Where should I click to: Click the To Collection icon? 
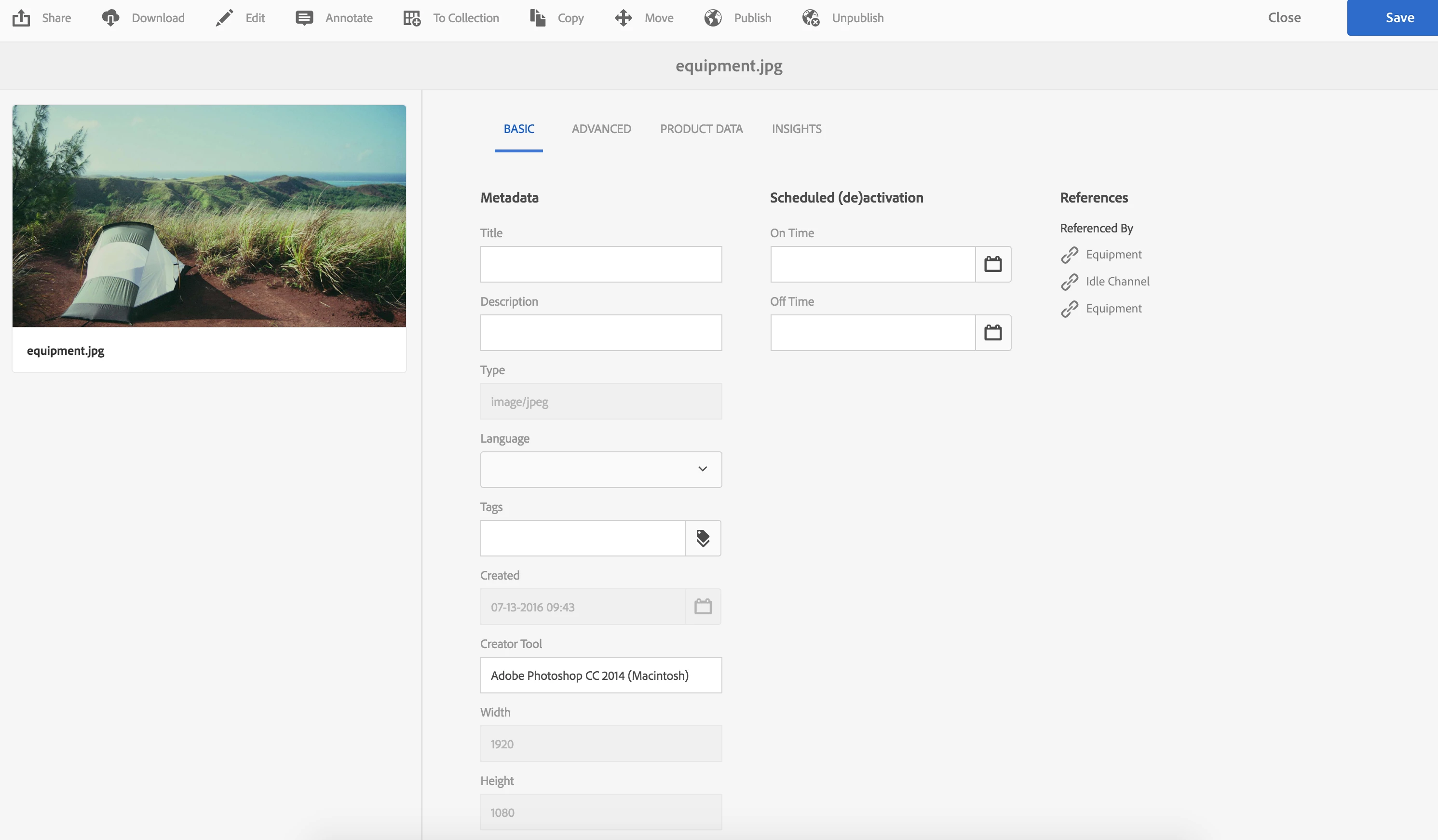coord(411,18)
